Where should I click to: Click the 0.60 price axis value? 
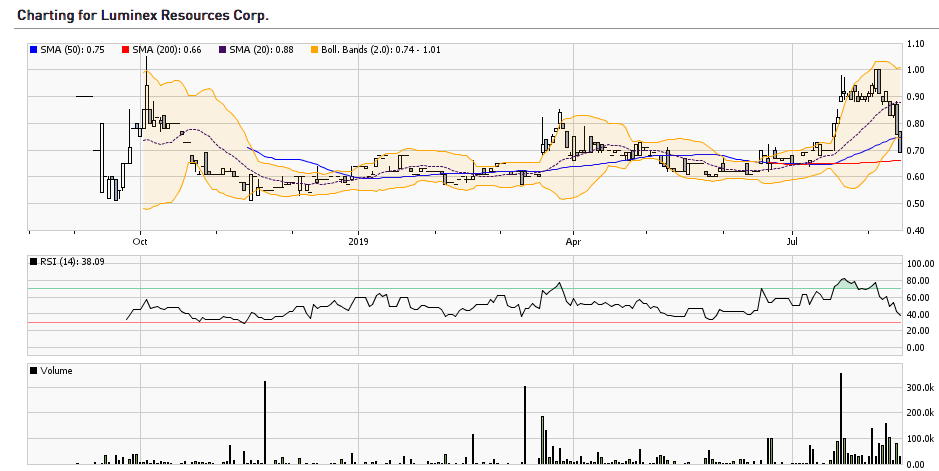[916, 177]
